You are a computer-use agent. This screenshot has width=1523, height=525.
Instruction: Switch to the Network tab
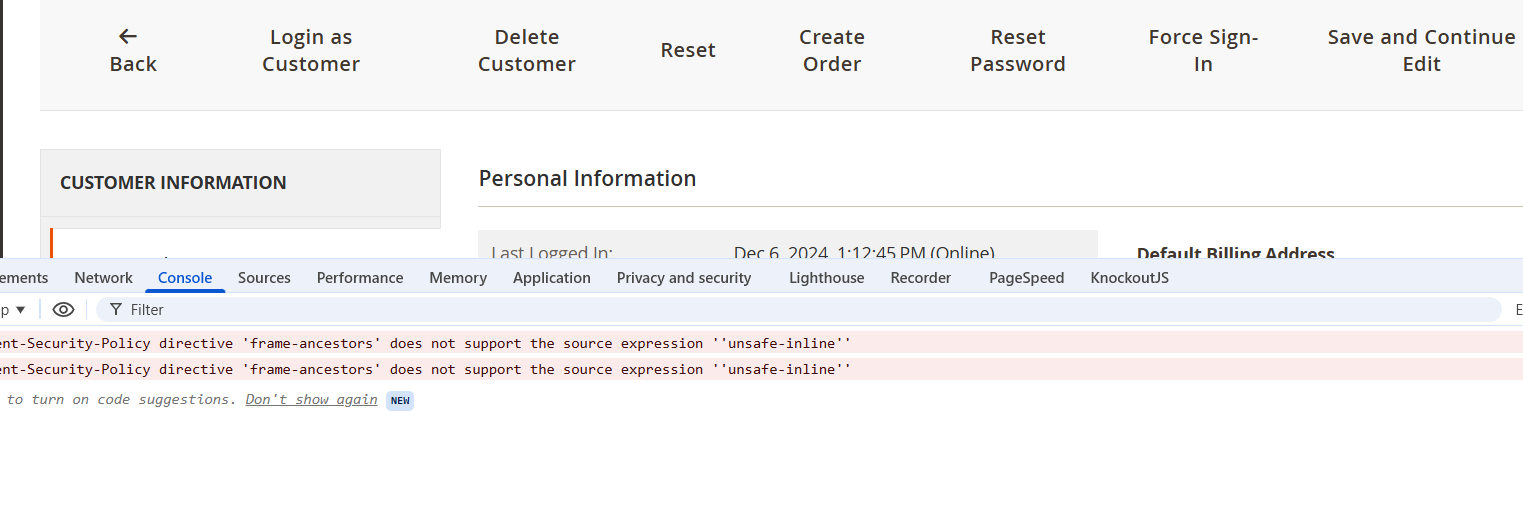pyautogui.click(x=103, y=278)
